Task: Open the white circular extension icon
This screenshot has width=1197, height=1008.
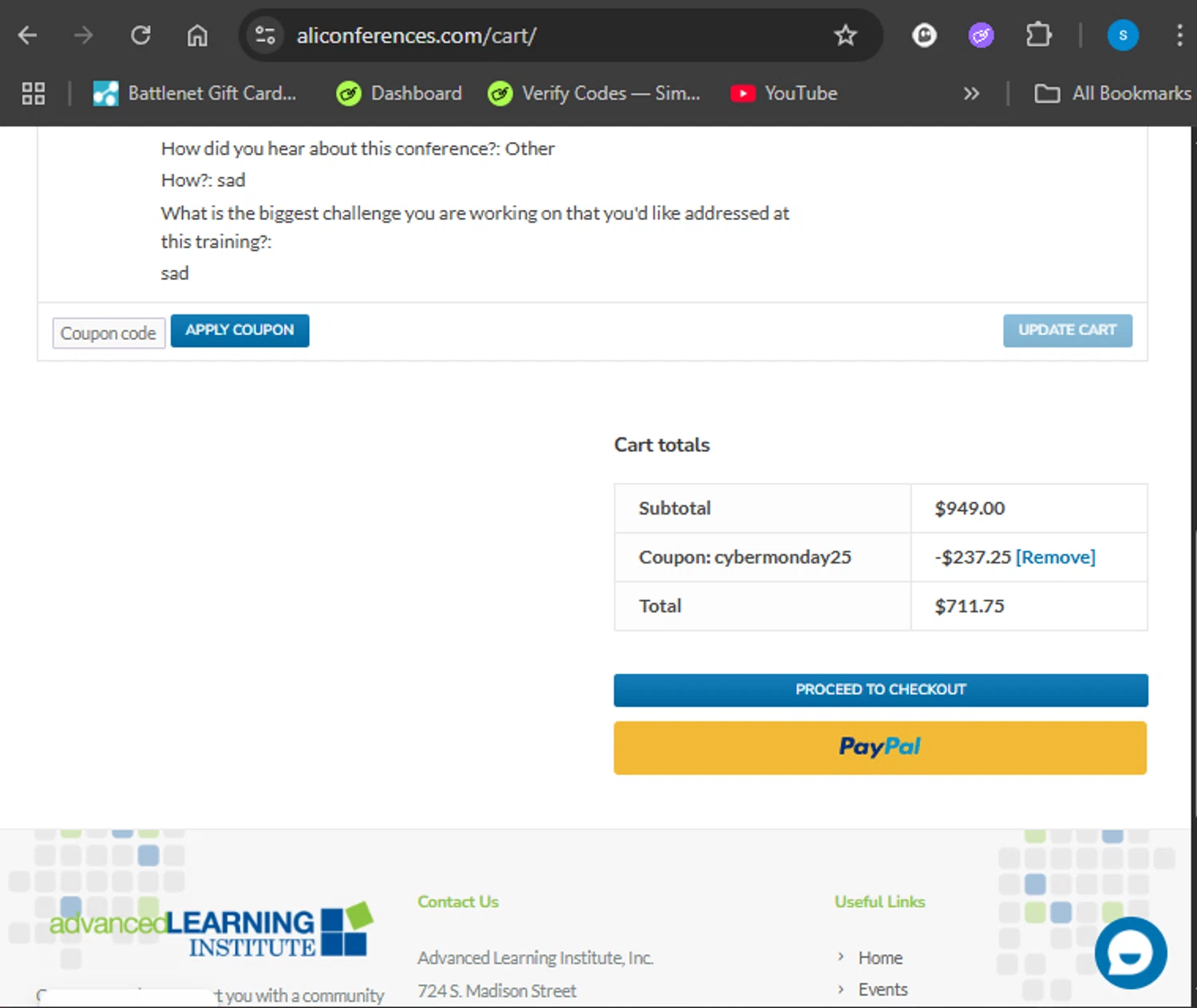Action: click(x=924, y=35)
